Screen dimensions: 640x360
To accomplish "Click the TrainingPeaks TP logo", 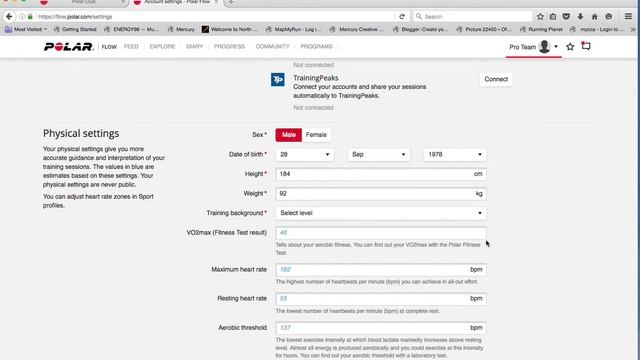I will point(278,80).
